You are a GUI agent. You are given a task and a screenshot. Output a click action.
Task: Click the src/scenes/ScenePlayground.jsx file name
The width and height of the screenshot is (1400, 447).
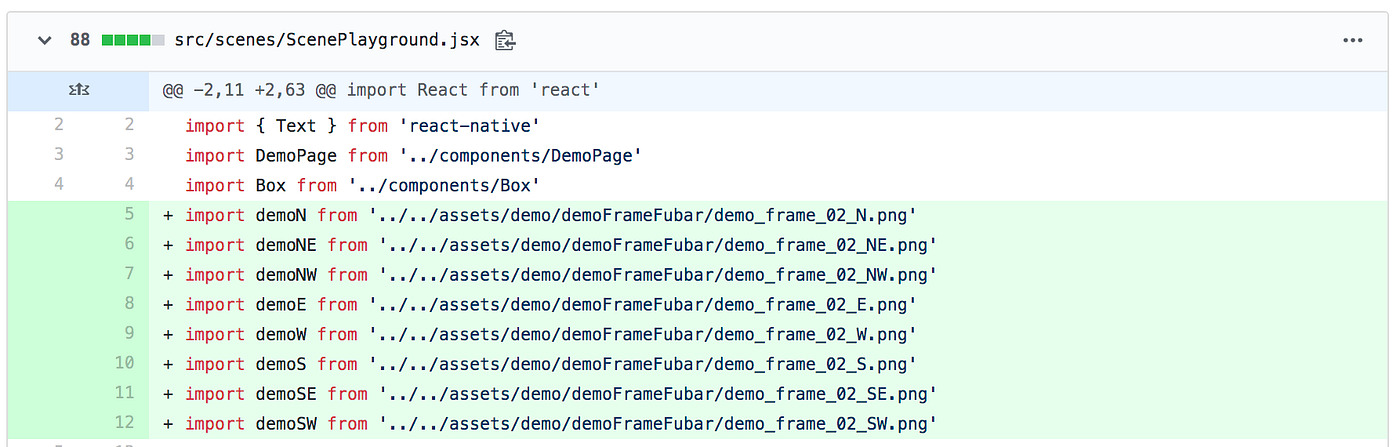tap(327, 41)
